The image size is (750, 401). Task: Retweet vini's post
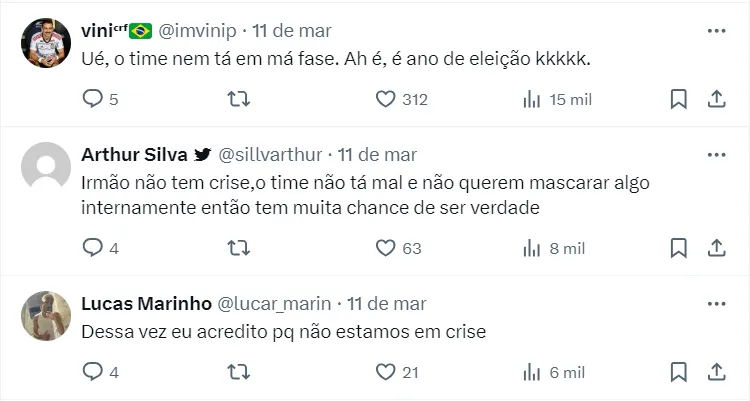239,99
